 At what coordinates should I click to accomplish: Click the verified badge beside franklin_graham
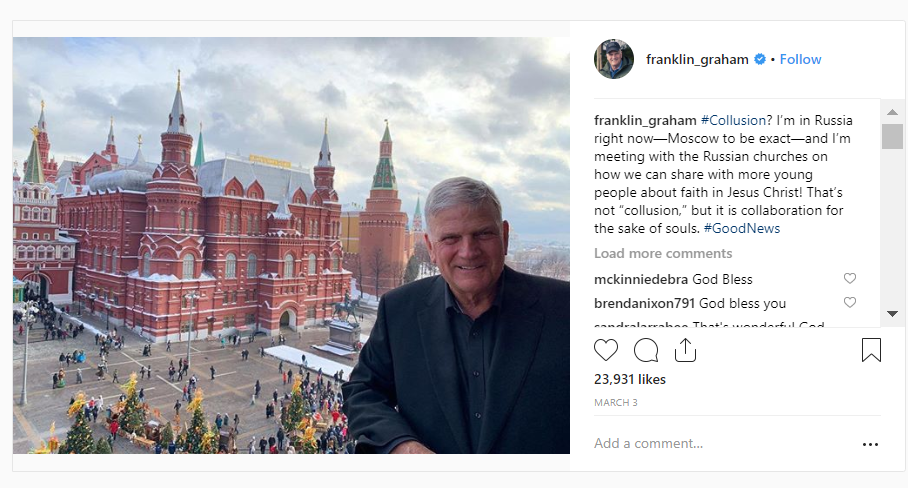pos(760,59)
